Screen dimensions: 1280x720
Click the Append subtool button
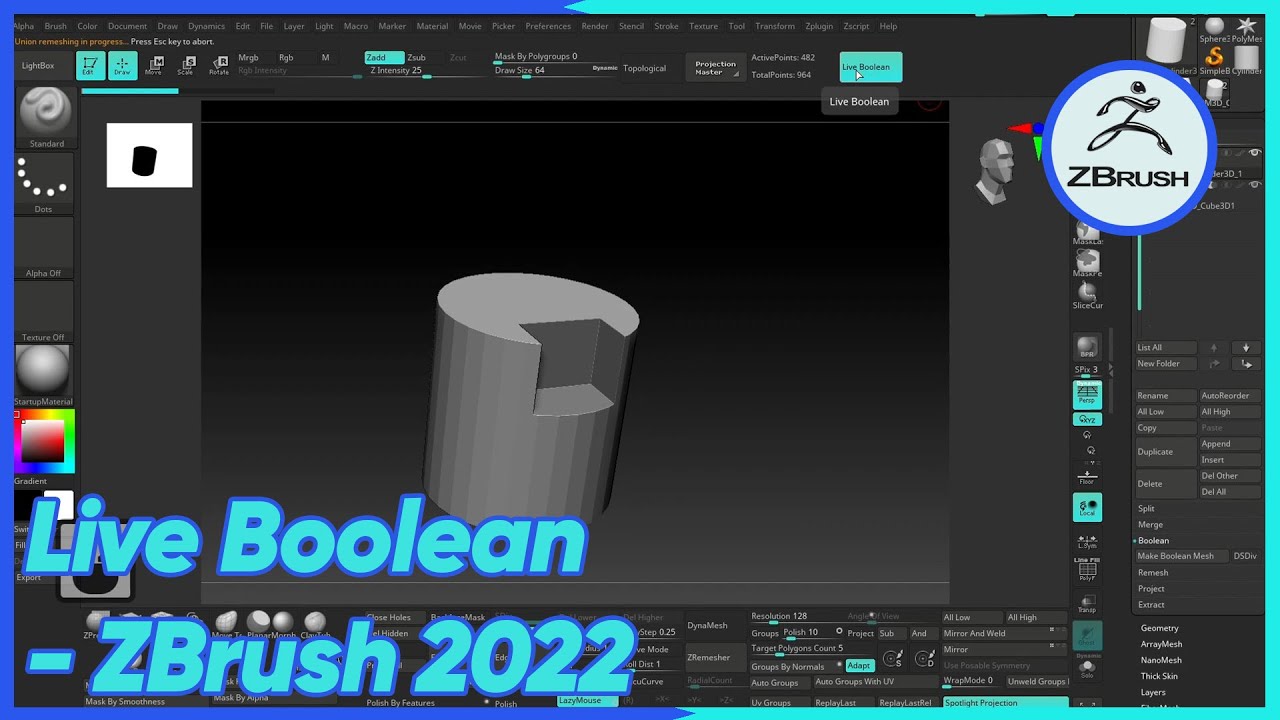[1229, 444]
